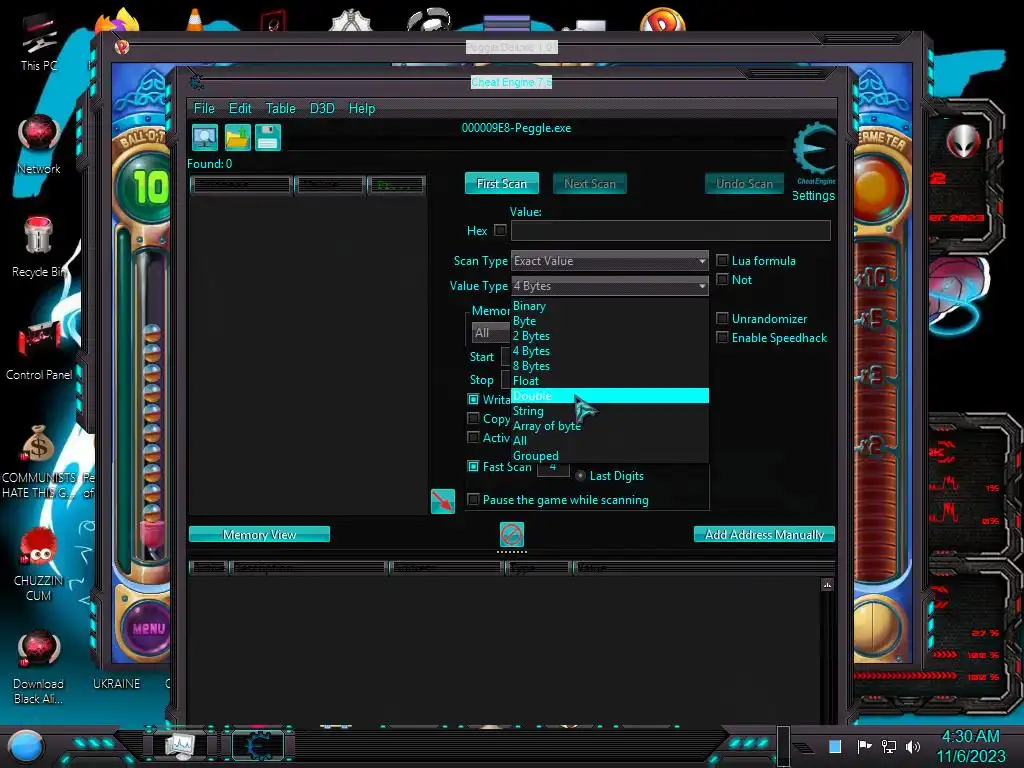Toggle Enable Speedhack checkbox
The height and width of the screenshot is (768, 1024).
tap(722, 337)
